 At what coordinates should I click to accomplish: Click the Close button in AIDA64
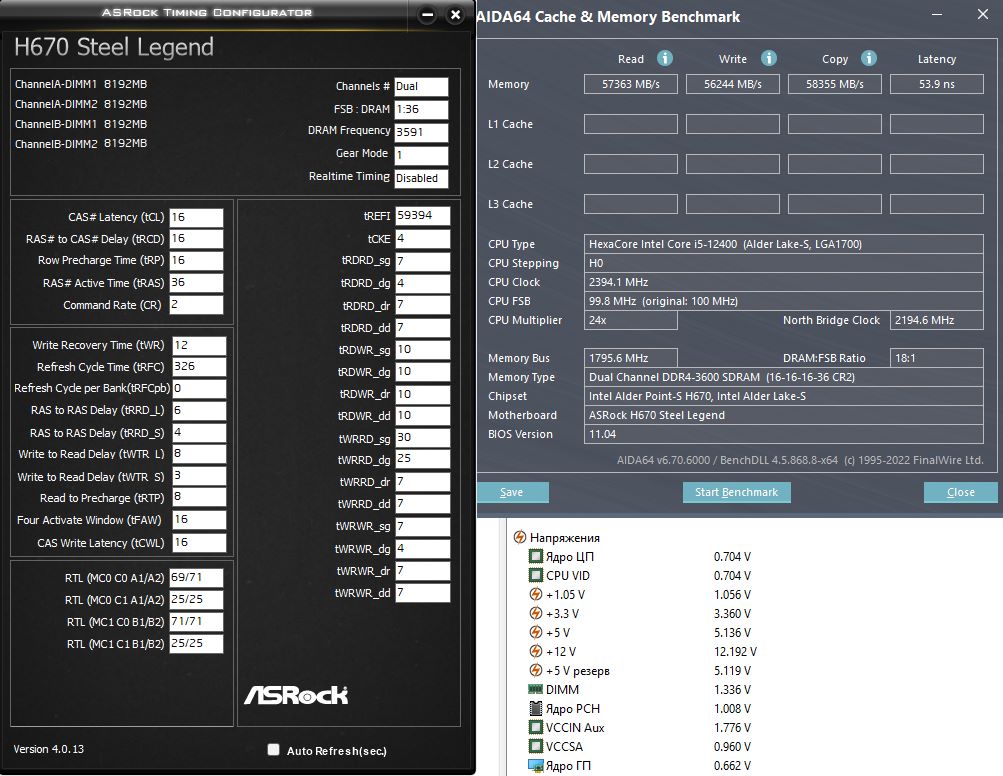click(x=960, y=492)
